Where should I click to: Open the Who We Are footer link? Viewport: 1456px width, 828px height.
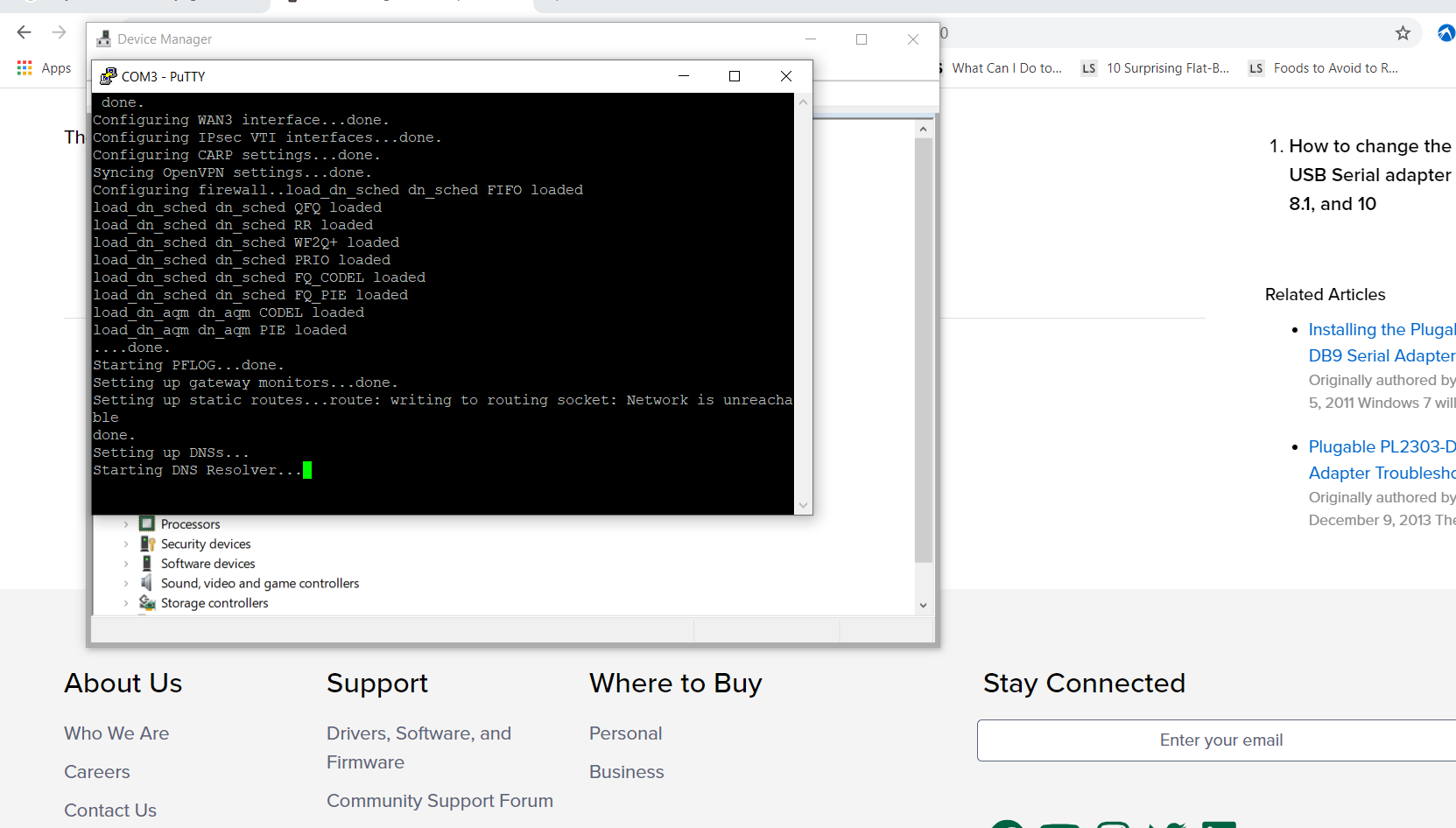116,733
